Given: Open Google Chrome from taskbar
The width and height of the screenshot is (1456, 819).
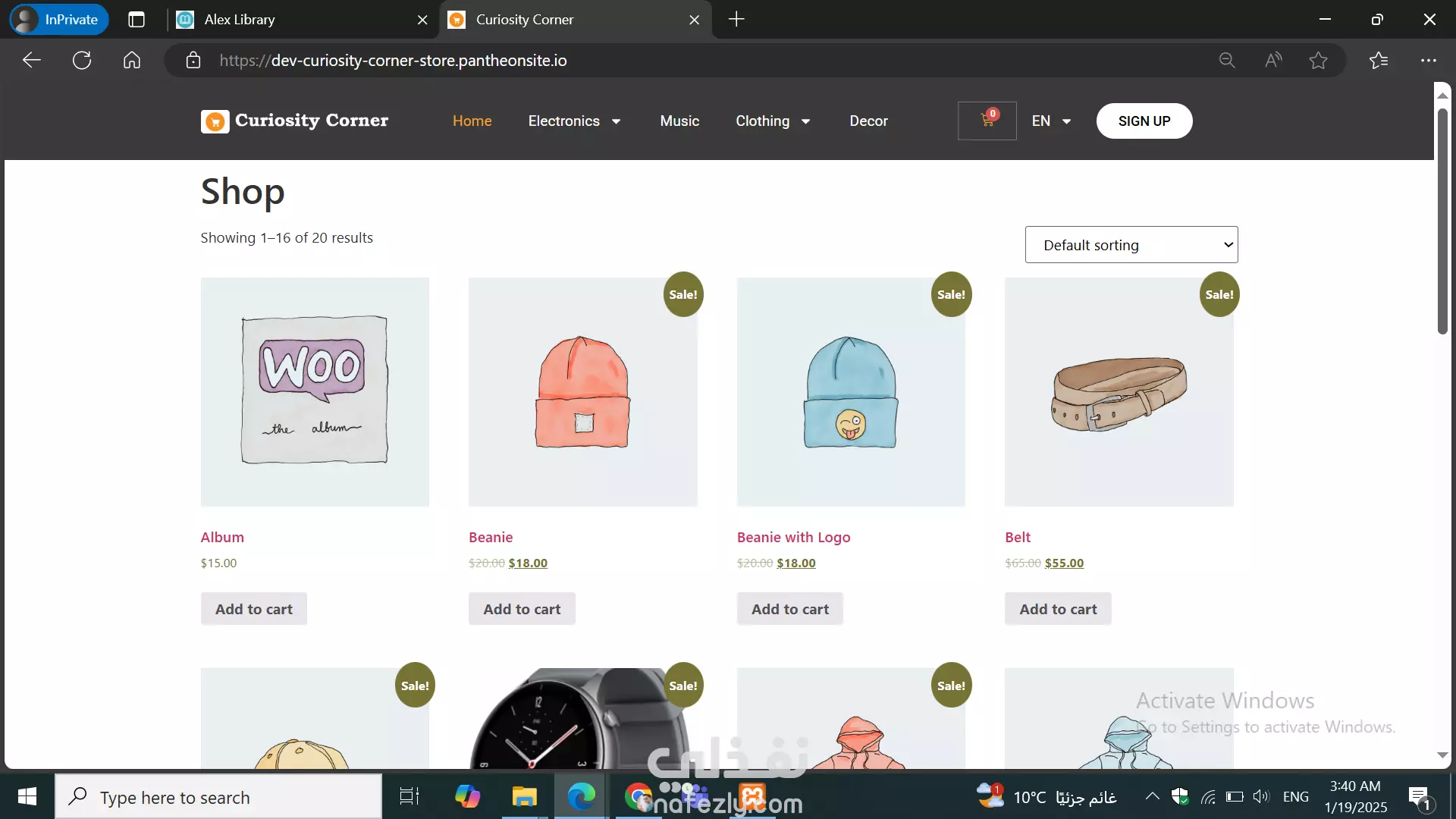Looking at the screenshot, I should (x=639, y=796).
